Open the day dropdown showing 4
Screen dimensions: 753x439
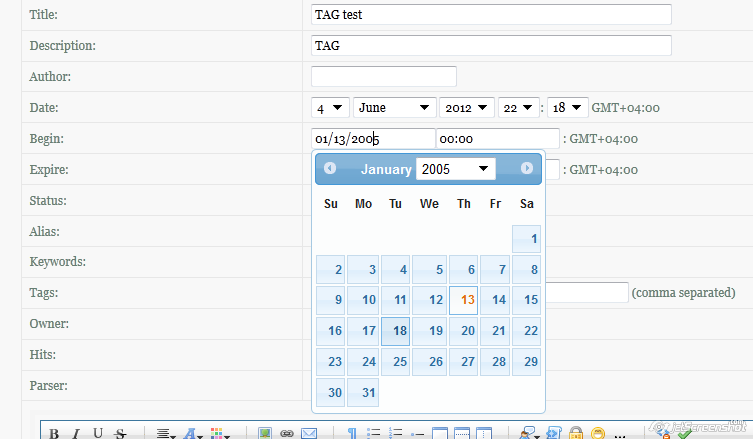pos(329,108)
